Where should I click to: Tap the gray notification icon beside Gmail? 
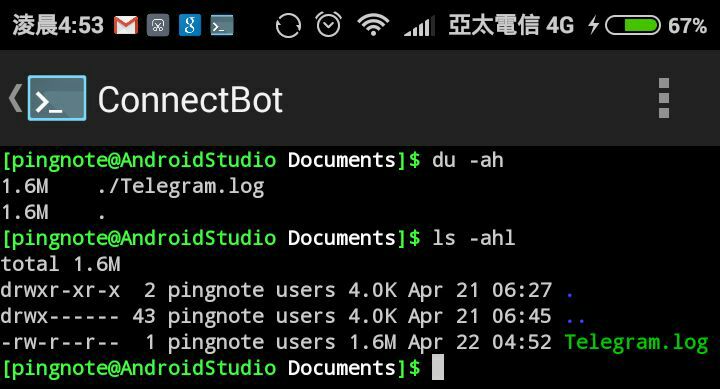(158, 25)
